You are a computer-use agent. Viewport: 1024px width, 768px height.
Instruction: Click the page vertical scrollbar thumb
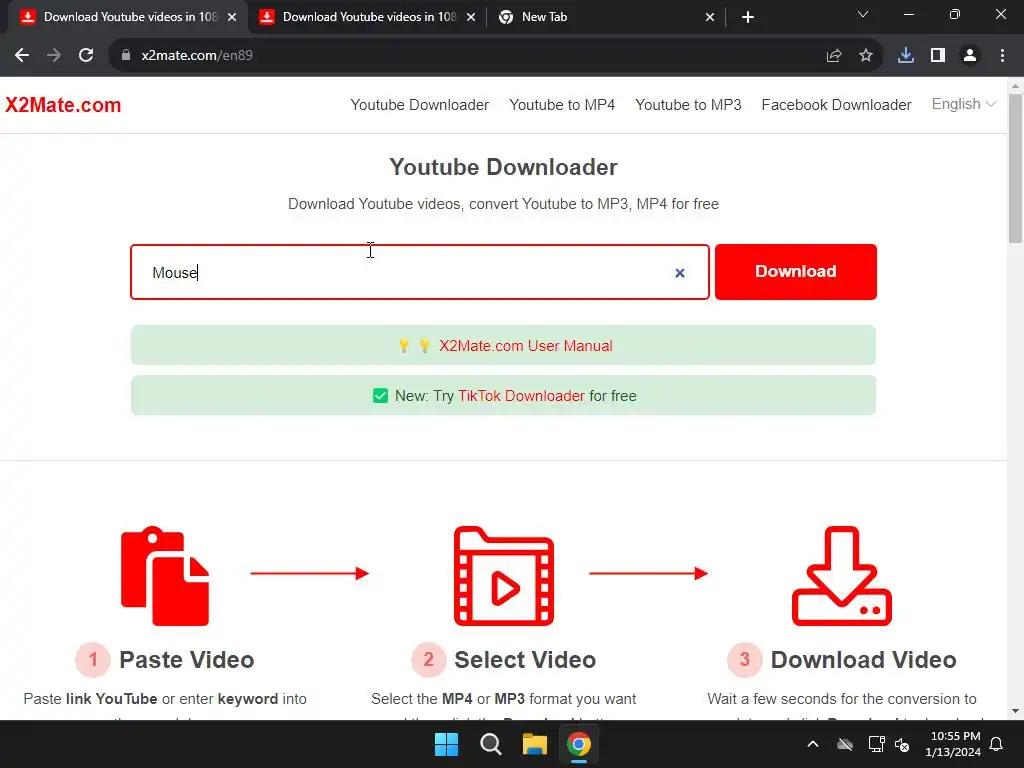point(1016,168)
